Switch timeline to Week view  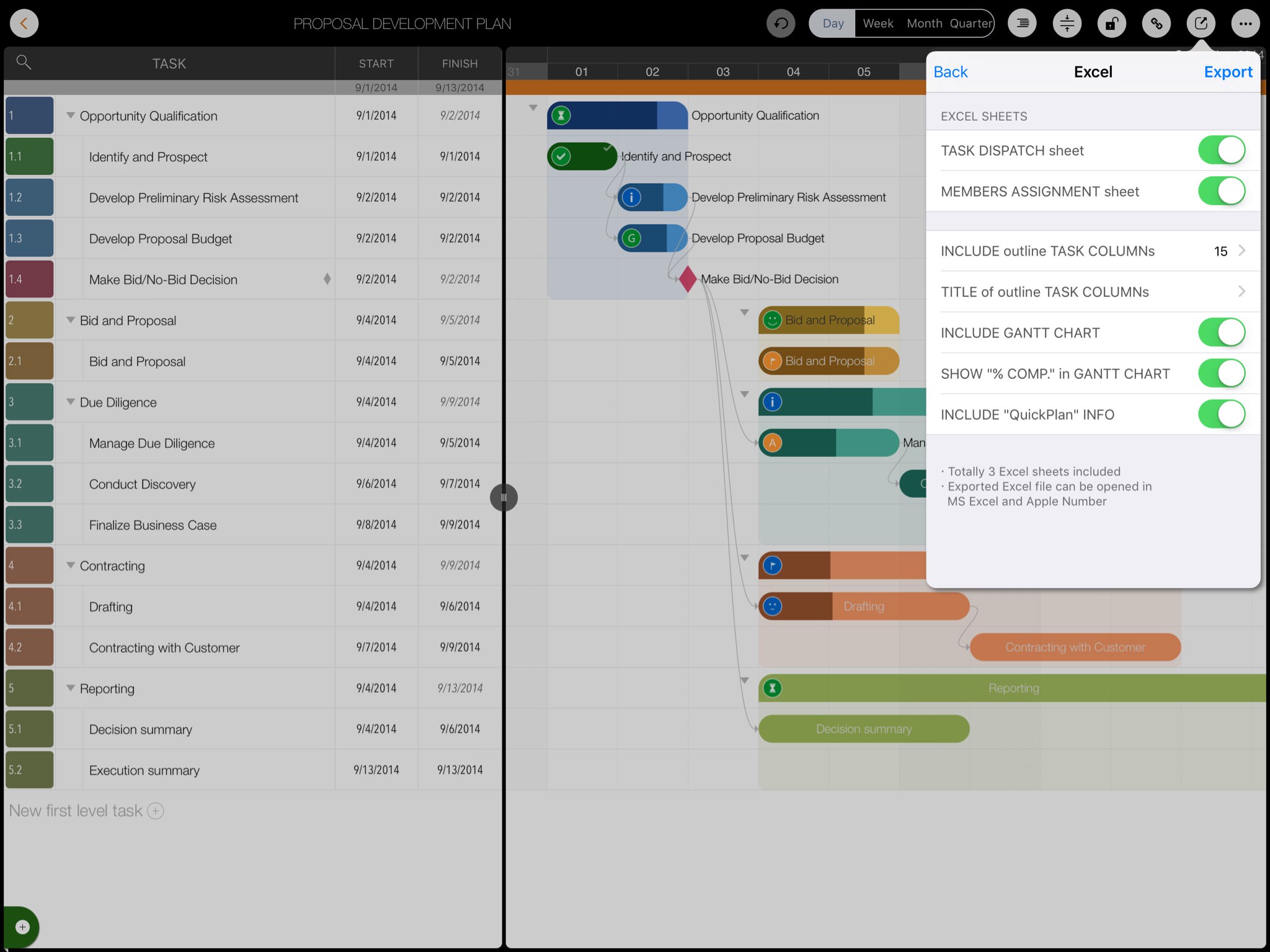pos(877,24)
